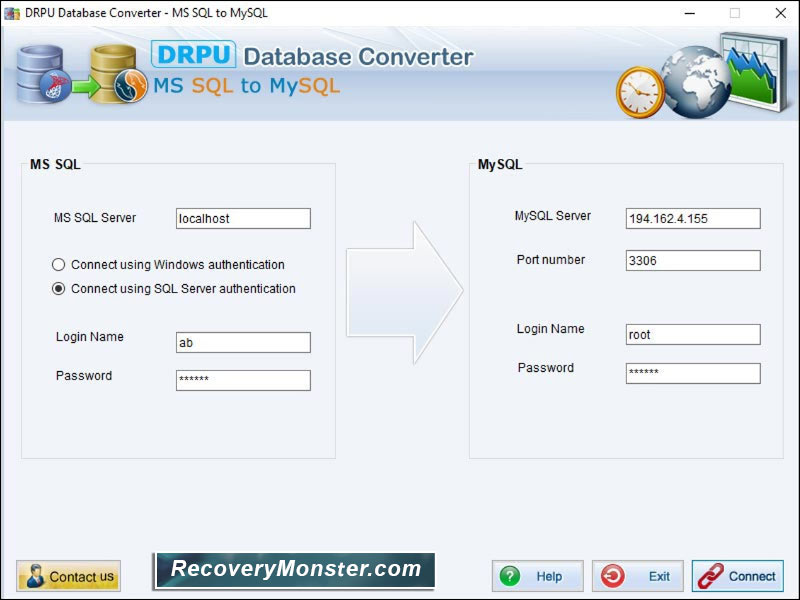
Task: Click the application icon in the title bar
Action: [10, 13]
